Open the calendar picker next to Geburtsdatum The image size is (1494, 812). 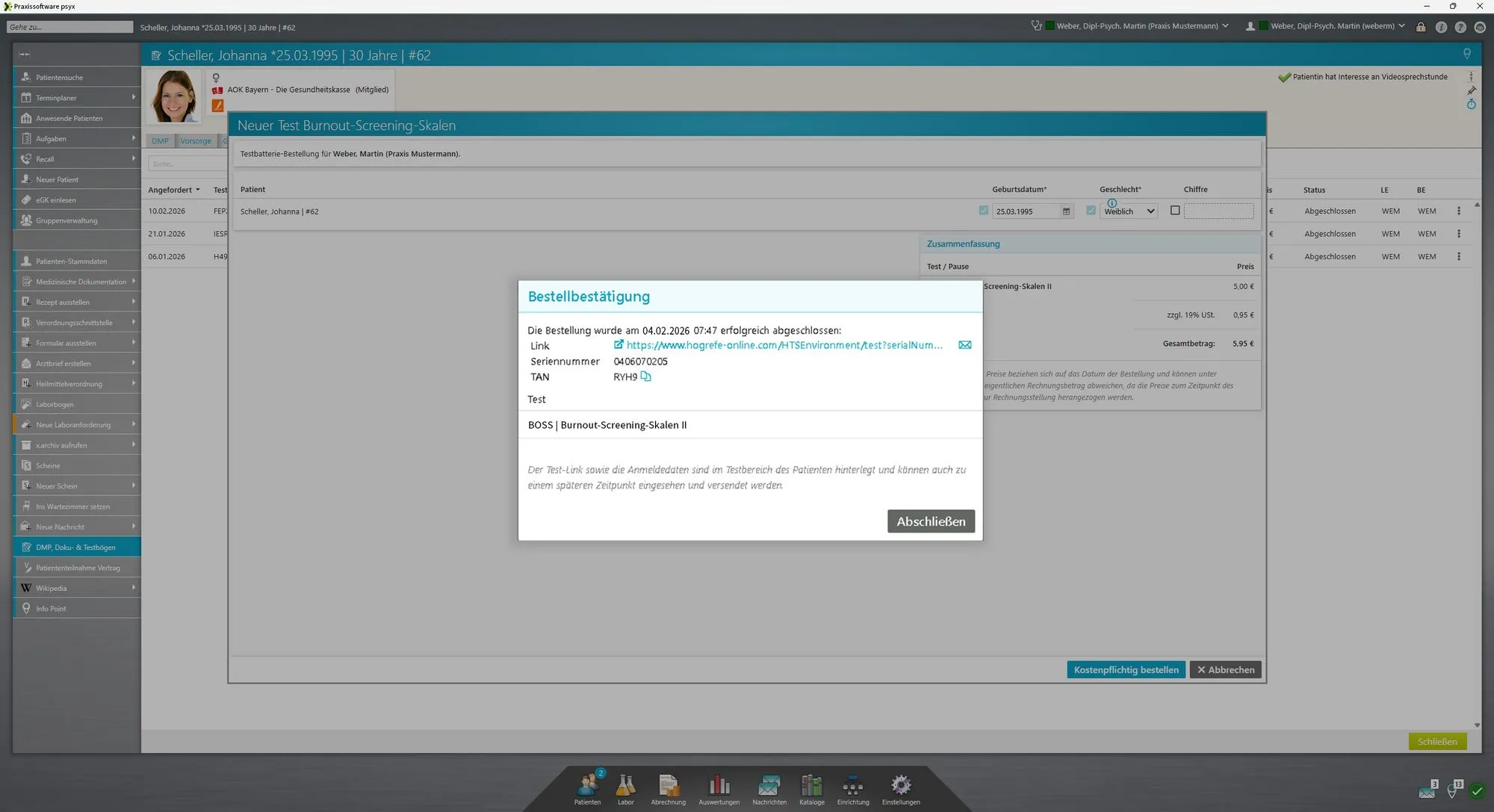pos(1066,211)
